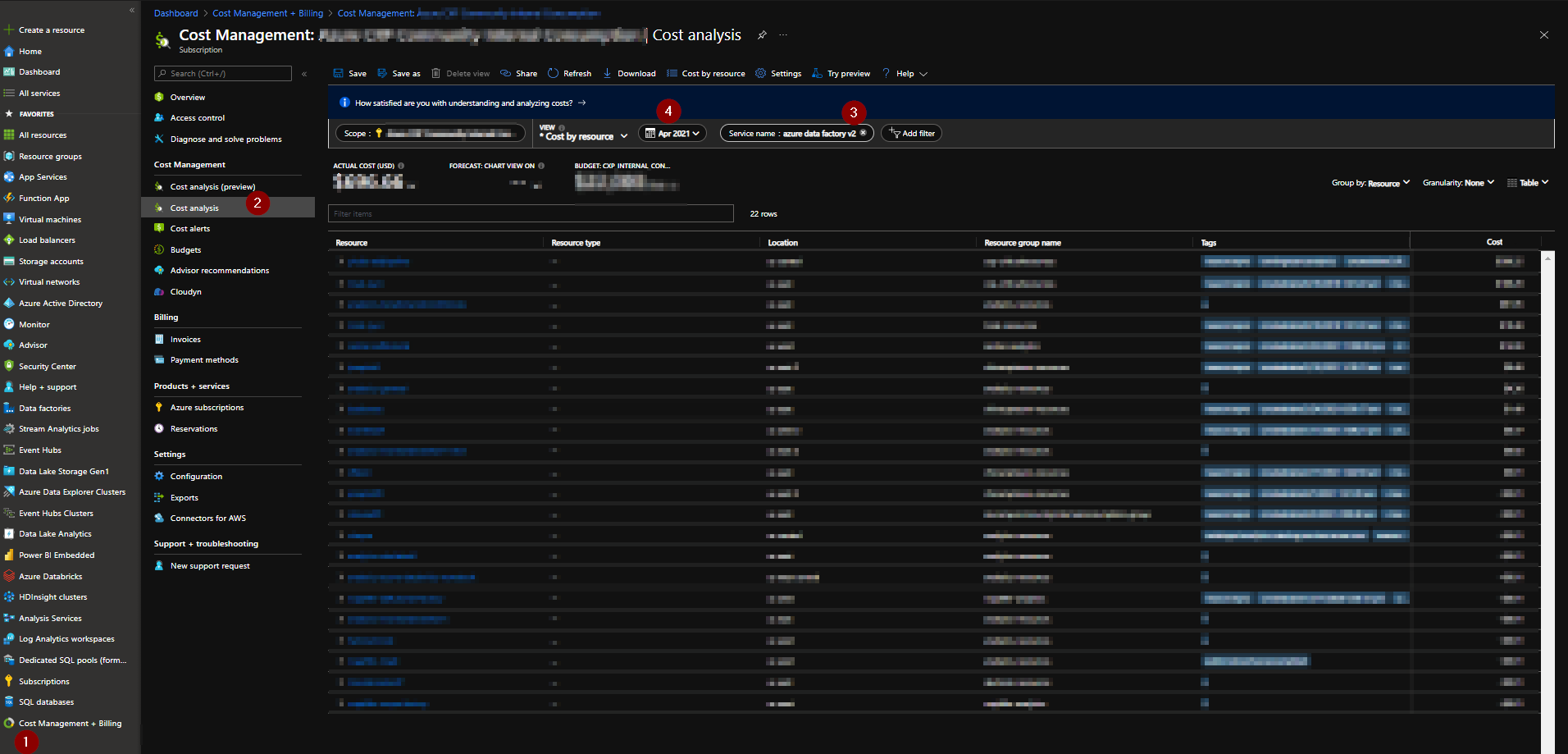1568x754 pixels.
Task: Open Invoices under Billing
Action: point(185,340)
